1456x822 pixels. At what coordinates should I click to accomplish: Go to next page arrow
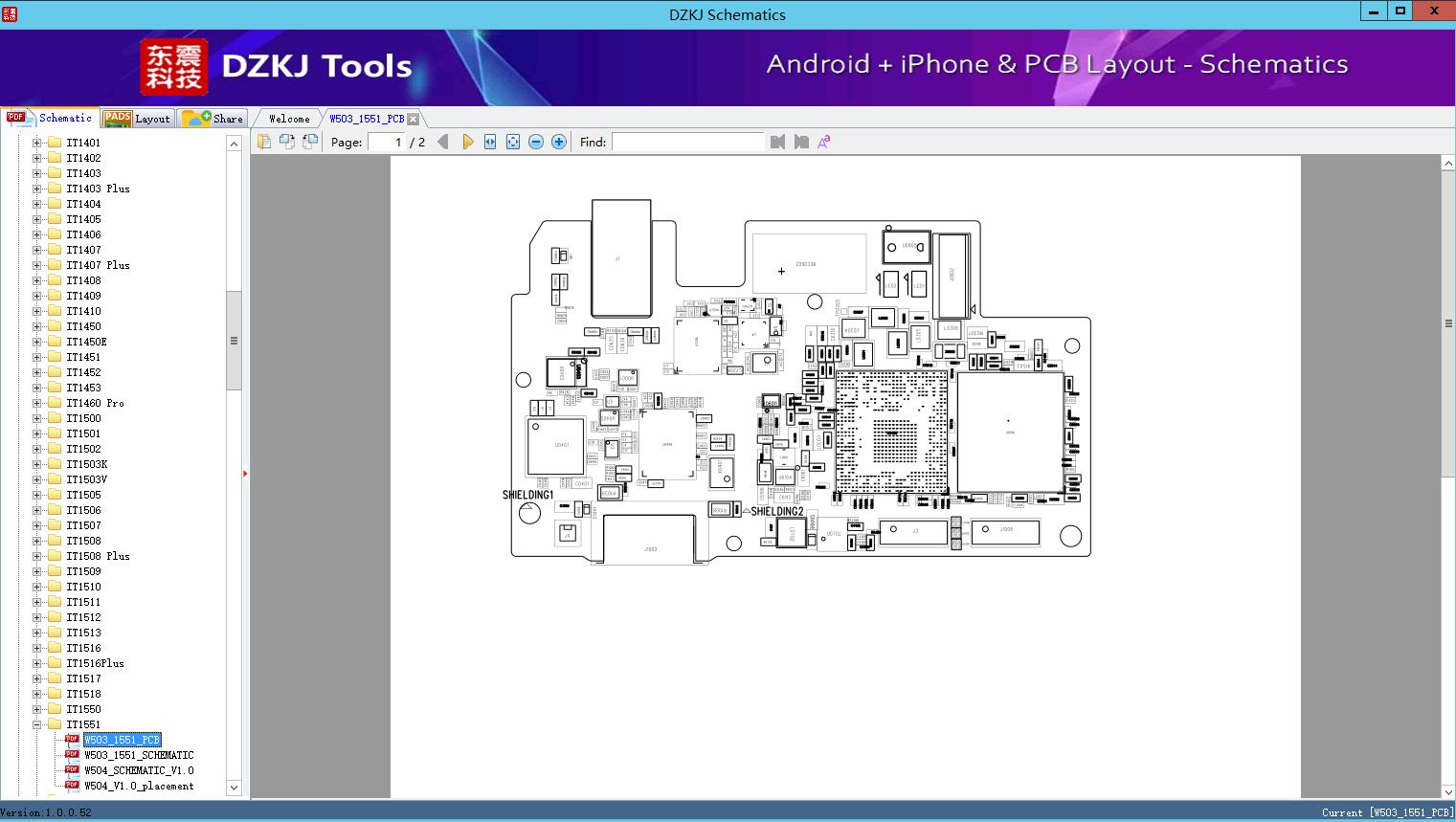[467, 142]
